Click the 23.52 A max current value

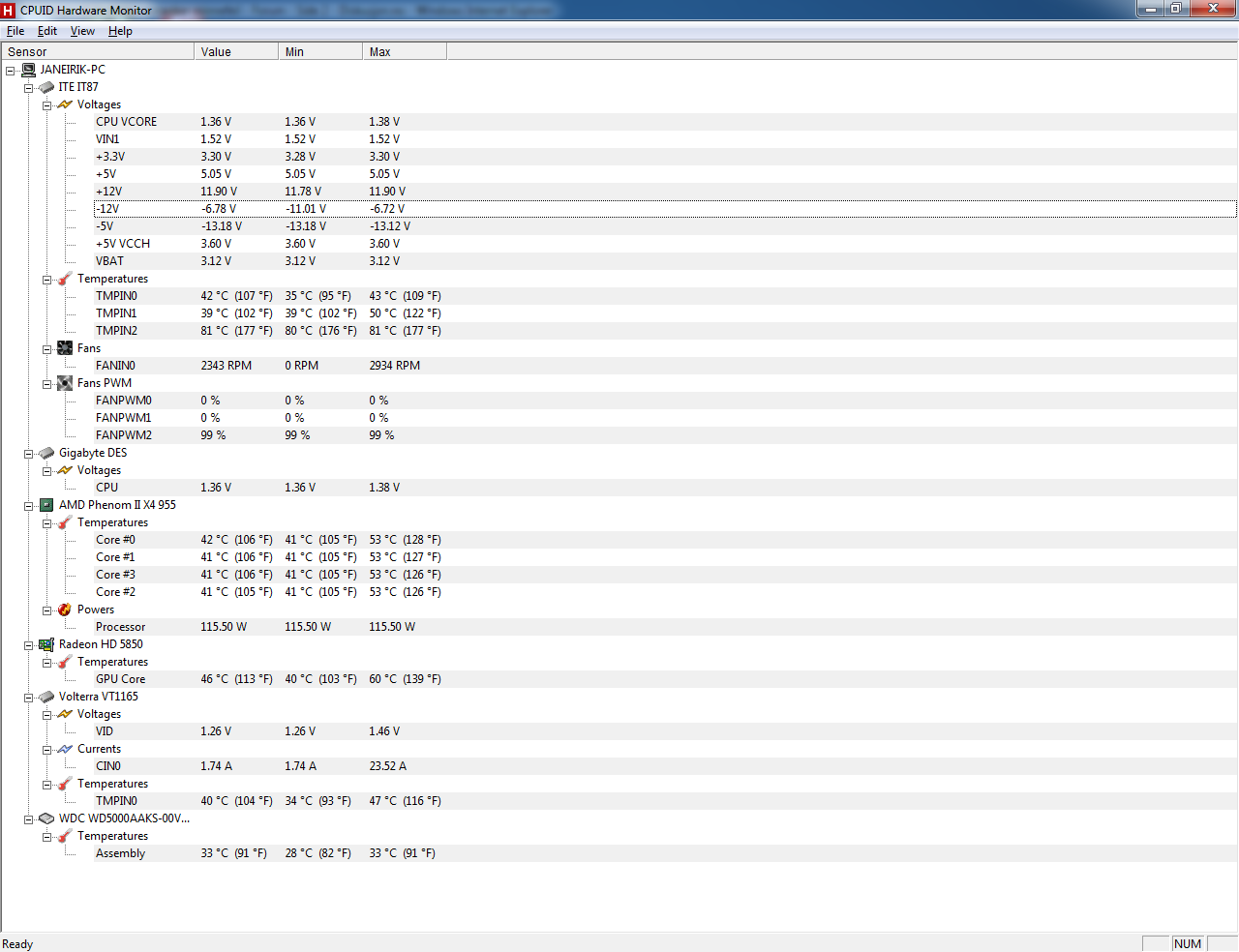click(388, 766)
